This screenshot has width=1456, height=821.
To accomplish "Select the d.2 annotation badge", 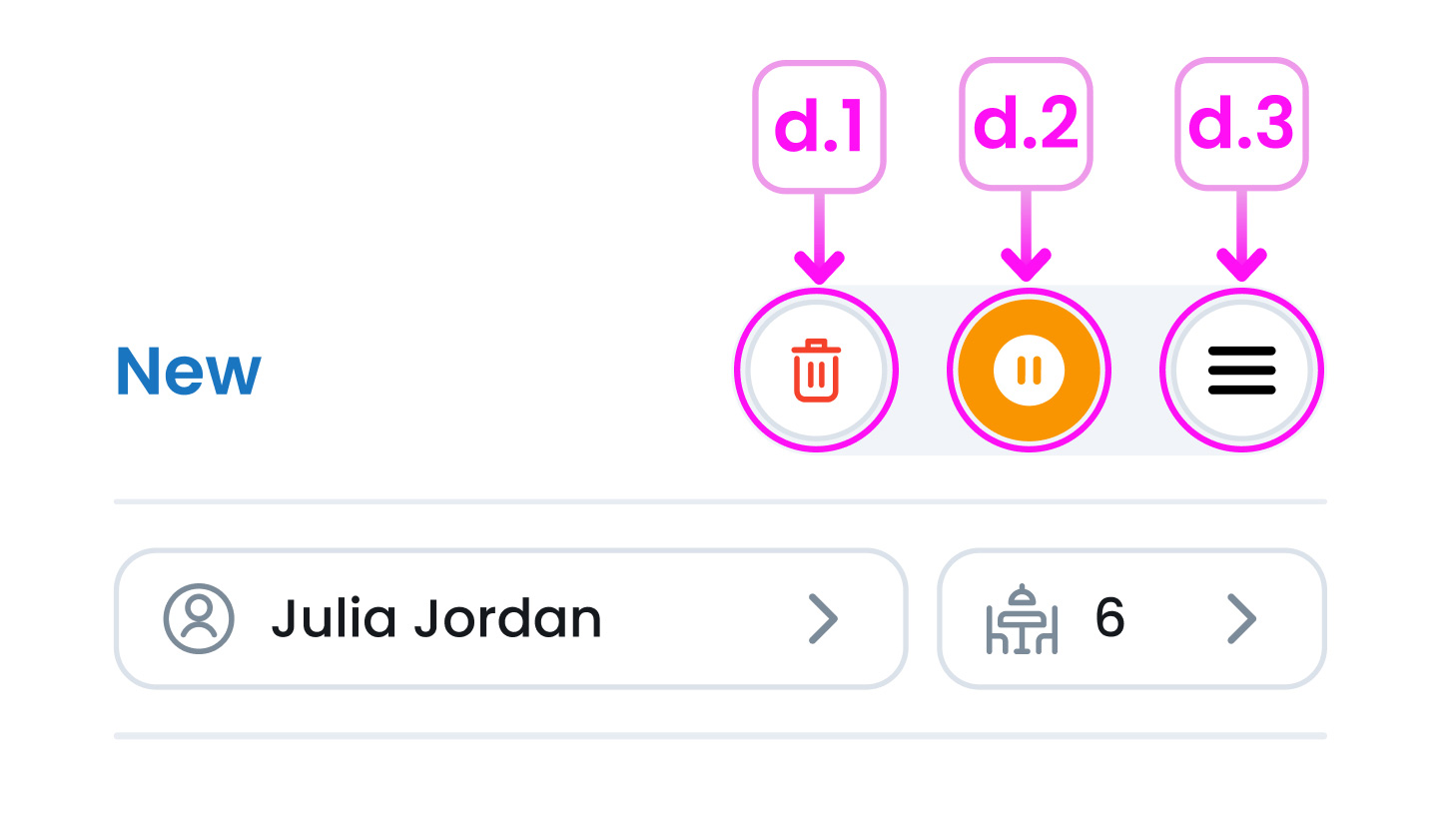I will click(x=1027, y=121).
